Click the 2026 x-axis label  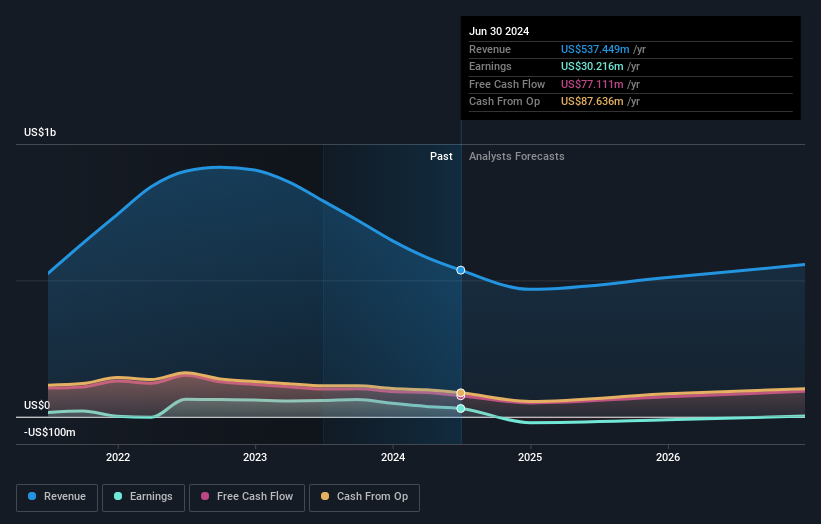coord(668,457)
